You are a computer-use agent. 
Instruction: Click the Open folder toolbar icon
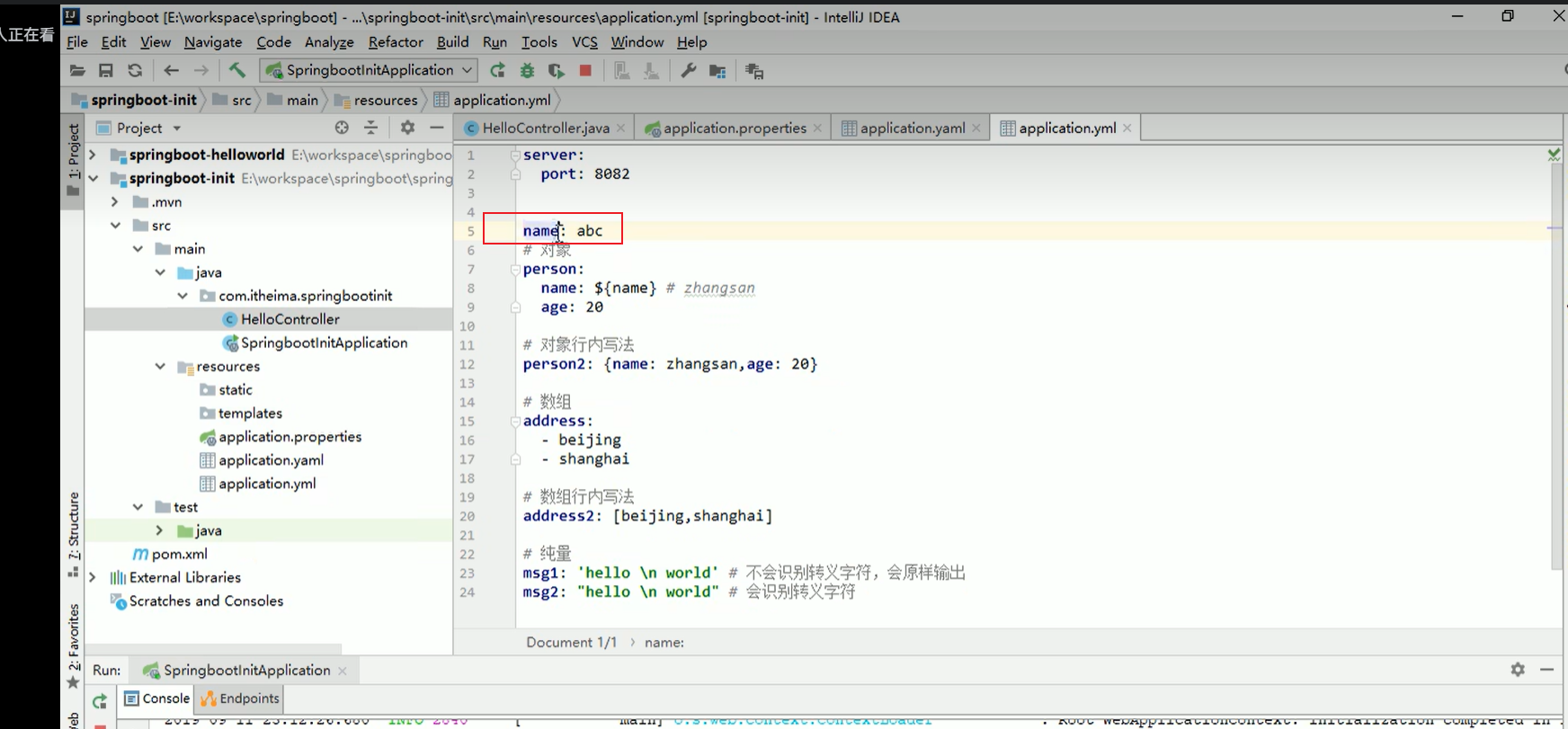pyautogui.click(x=77, y=70)
